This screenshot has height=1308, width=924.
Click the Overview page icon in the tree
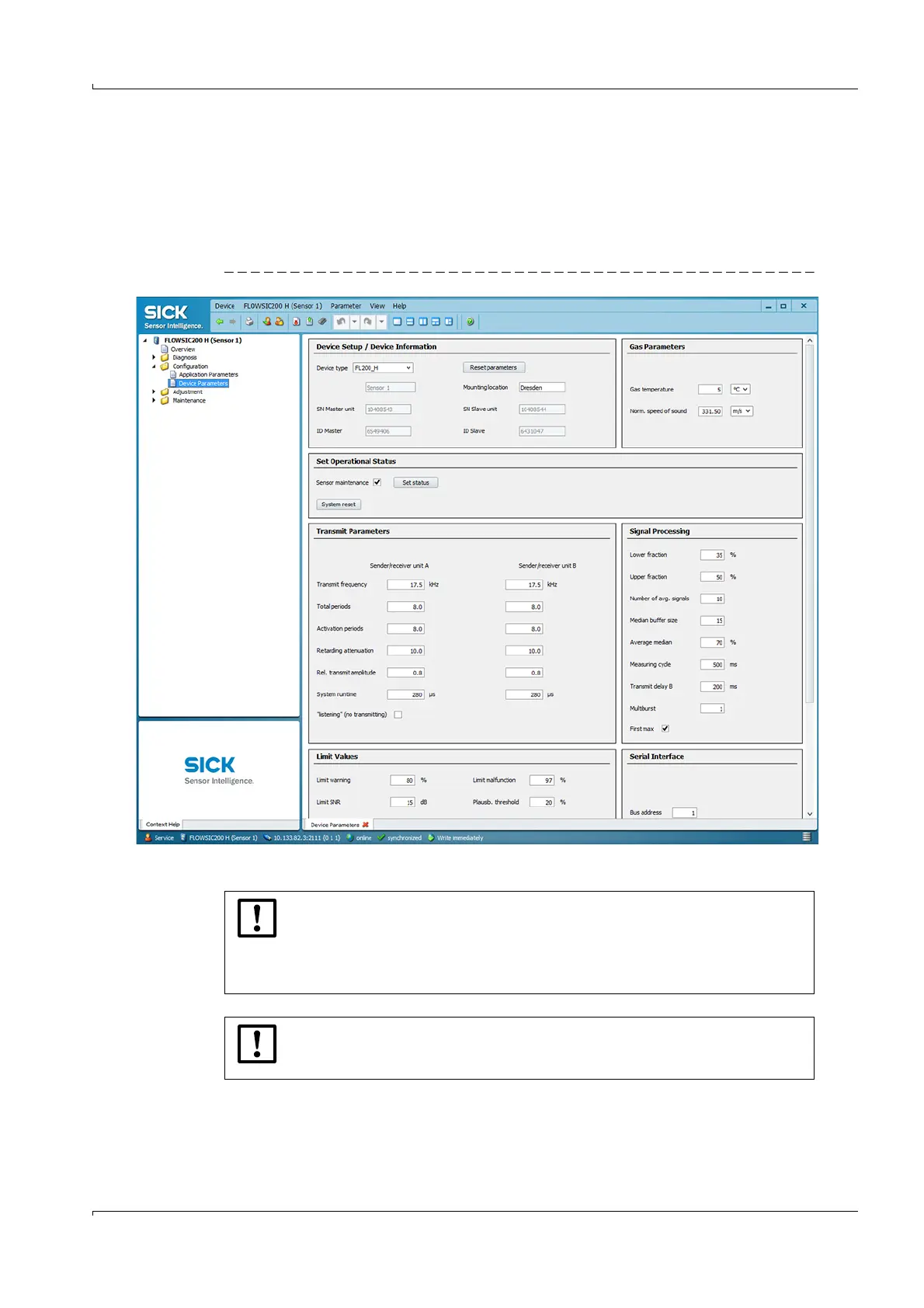pos(165,349)
